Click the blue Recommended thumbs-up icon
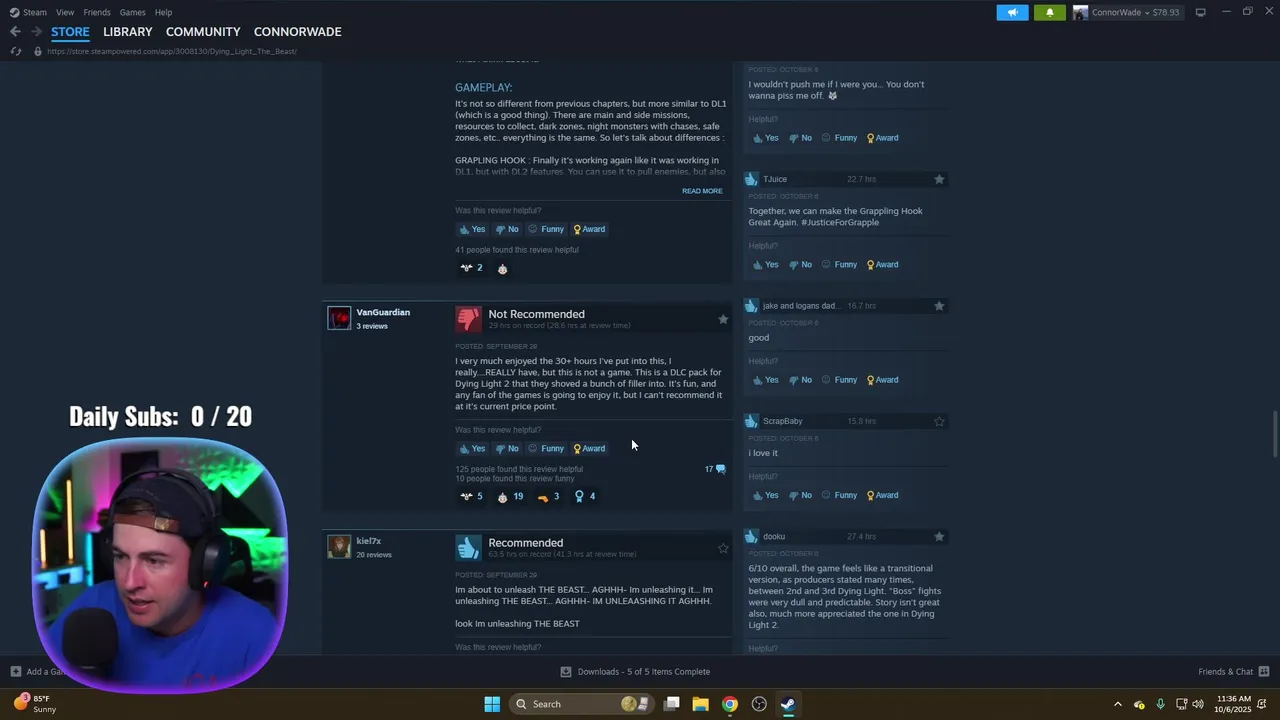 (468, 548)
